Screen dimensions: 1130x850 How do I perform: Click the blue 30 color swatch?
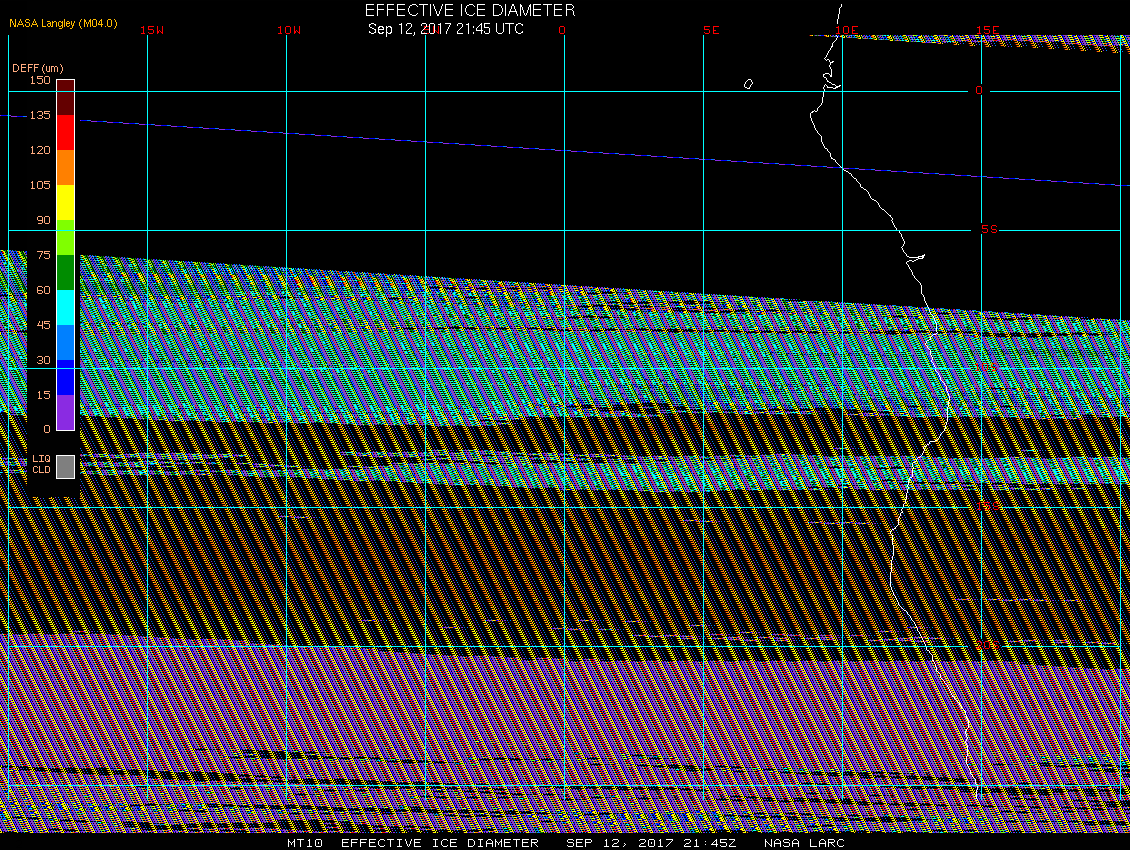pos(66,378)
